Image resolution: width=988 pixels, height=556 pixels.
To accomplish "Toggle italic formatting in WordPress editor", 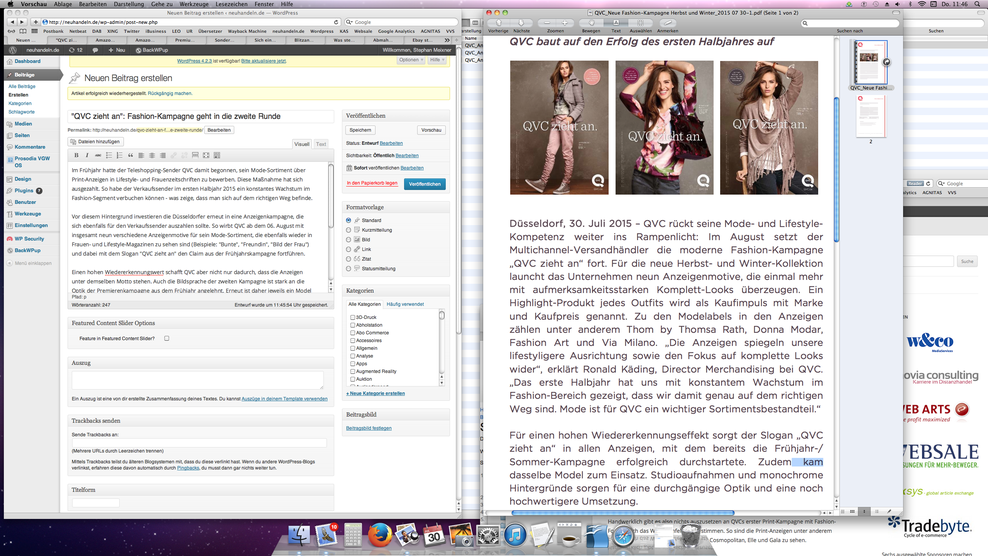I will 87,155.
